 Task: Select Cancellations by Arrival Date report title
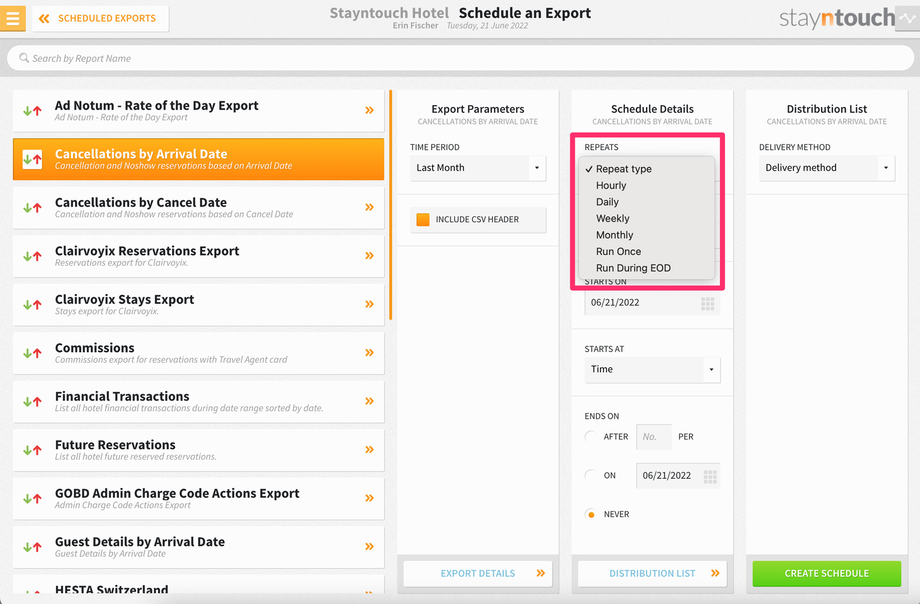pos(141,154)
